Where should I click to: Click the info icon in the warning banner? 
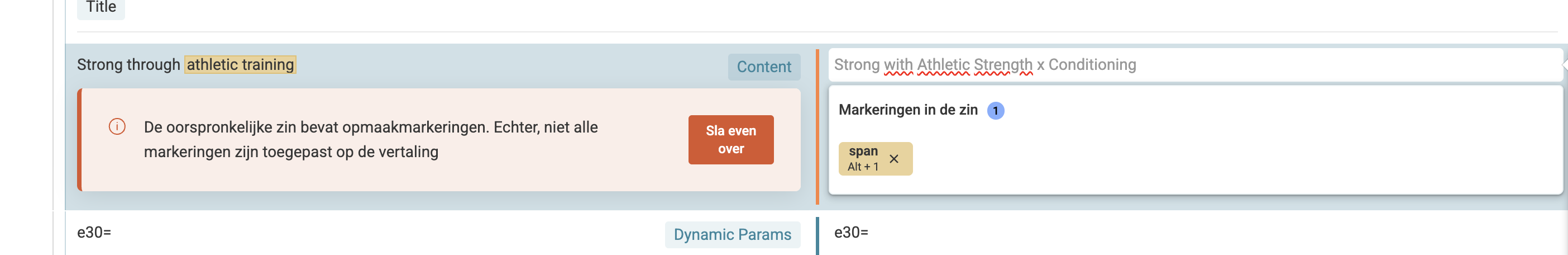click(x=117, y=127)
